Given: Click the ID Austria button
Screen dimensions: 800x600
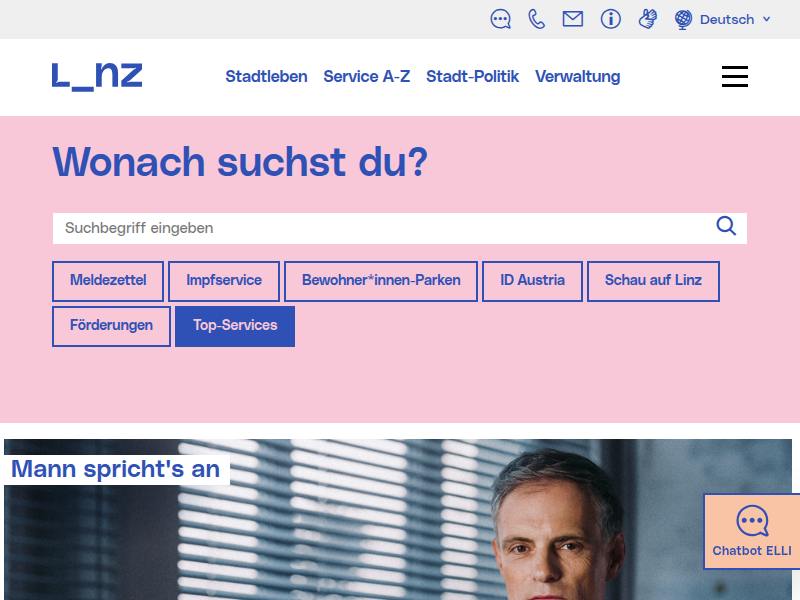Looking at the screenshot, I should coord(532,281).
